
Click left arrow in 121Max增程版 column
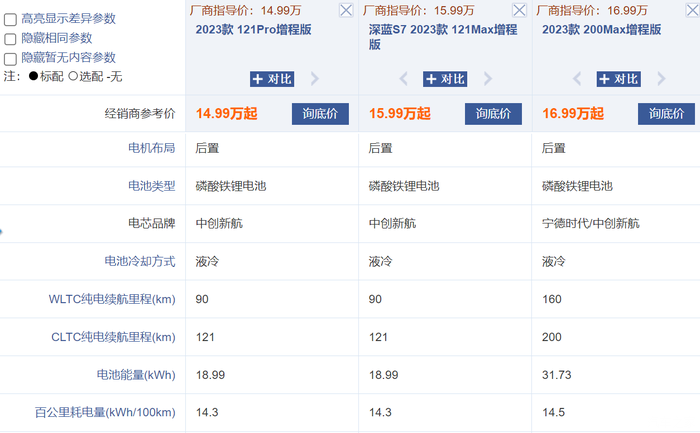pyautogui.click(x=404, y=79)
